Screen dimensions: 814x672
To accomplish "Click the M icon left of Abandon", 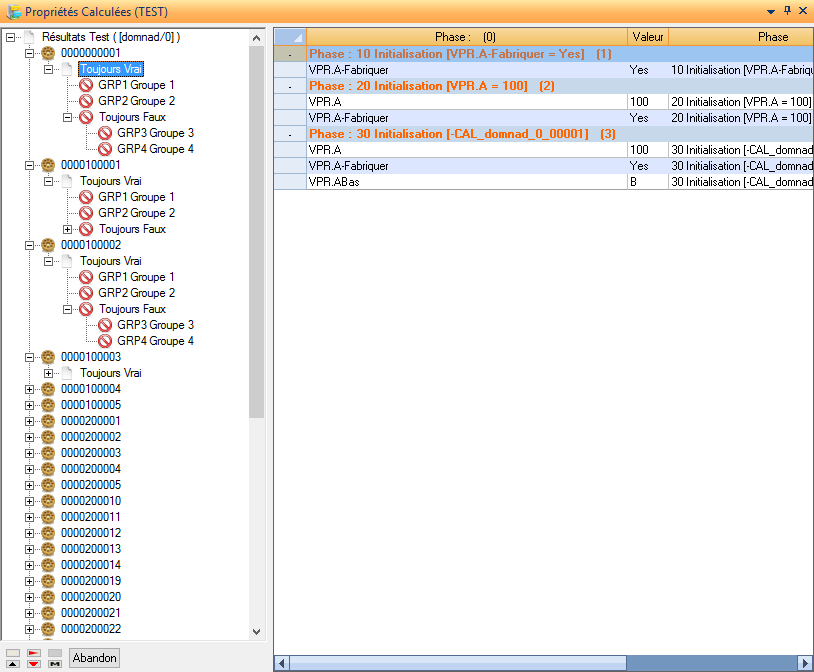I will click(55, 664).
